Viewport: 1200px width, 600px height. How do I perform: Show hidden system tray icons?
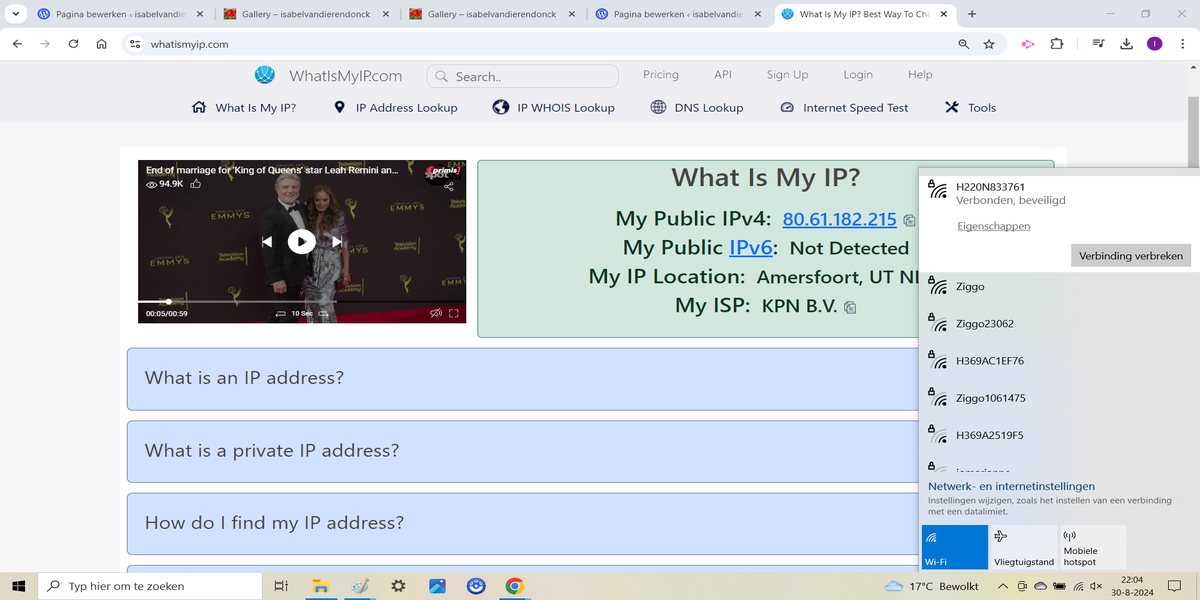click(1003, 586)
